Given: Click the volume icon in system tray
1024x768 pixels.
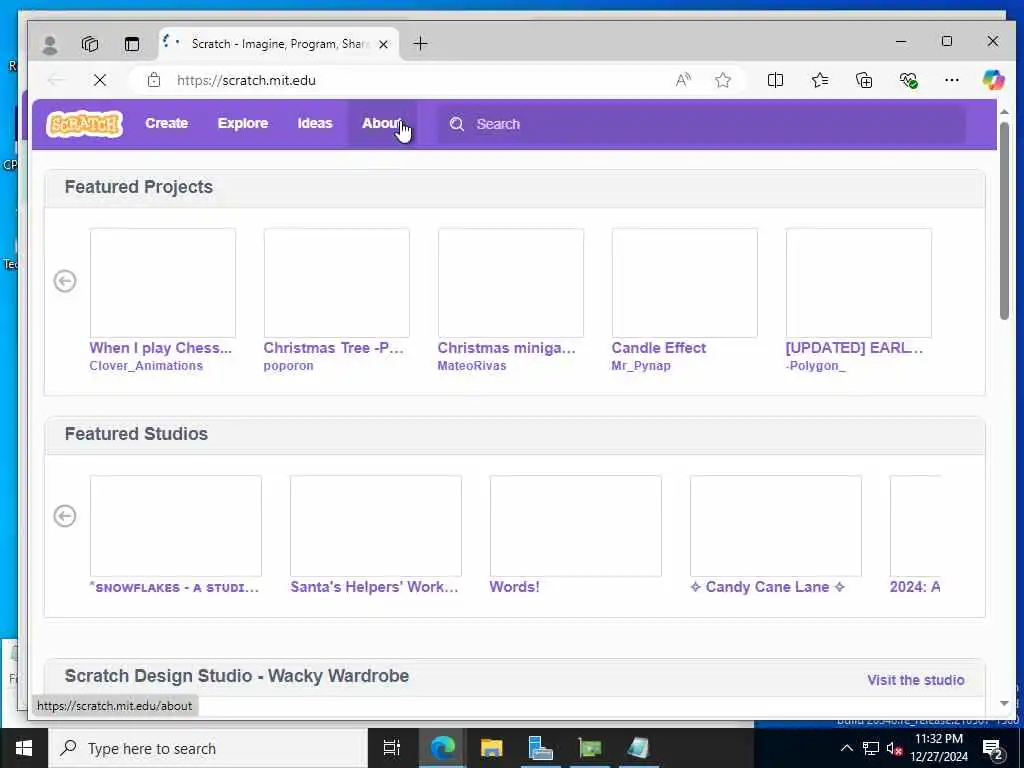Looking at the screenshot, I should 894,748.
